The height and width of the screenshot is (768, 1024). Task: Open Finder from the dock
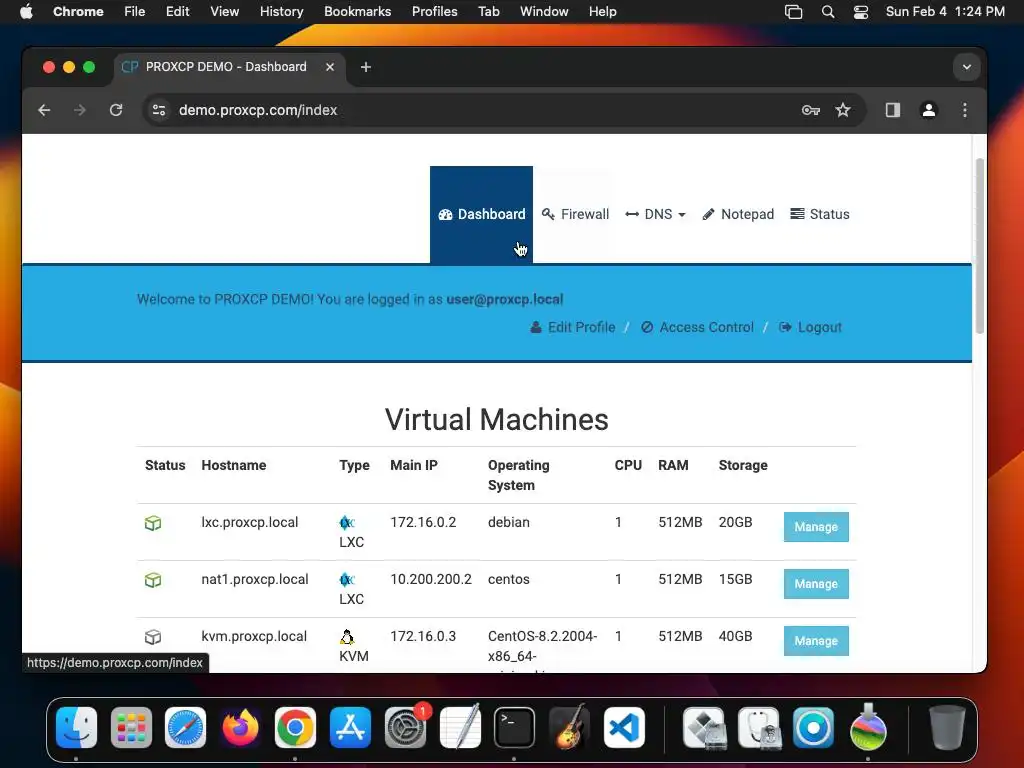pos(76,728)
